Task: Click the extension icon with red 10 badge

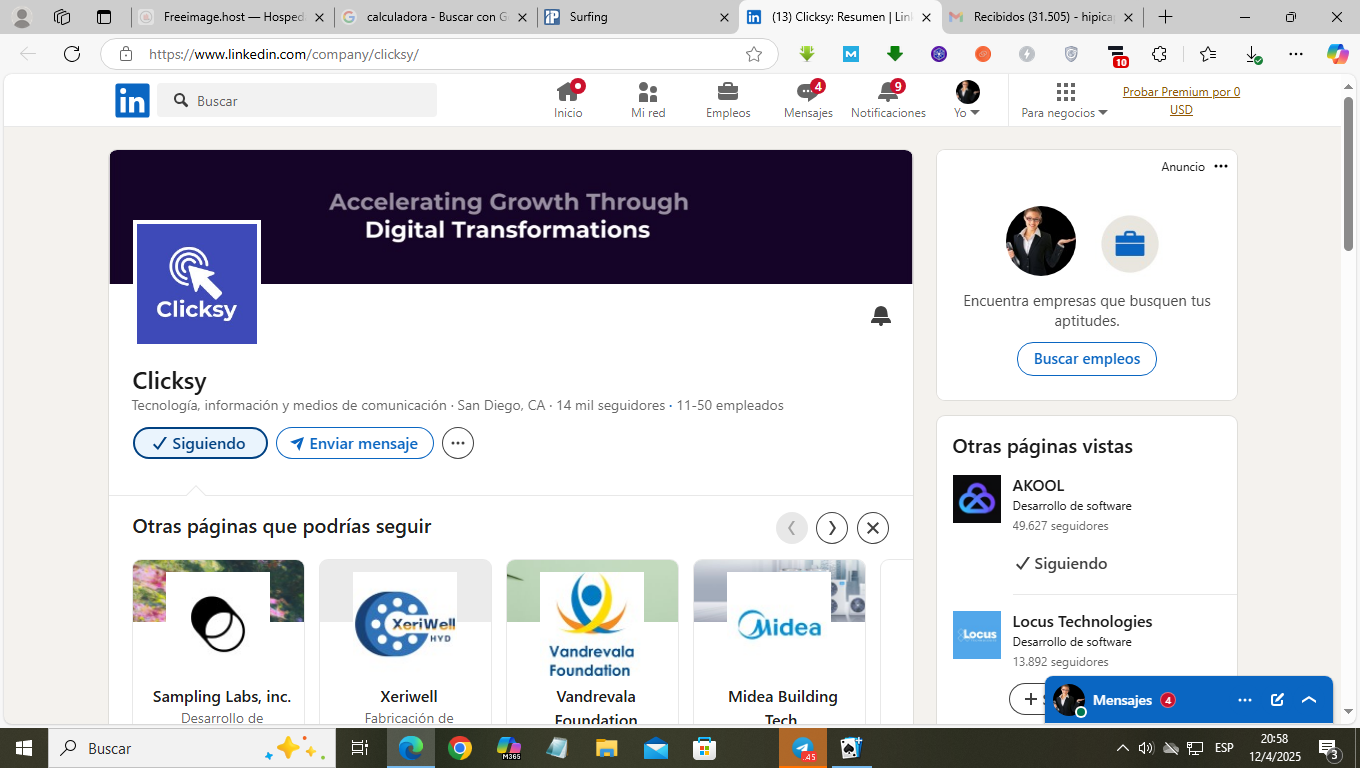Action: pos(1116,55)
